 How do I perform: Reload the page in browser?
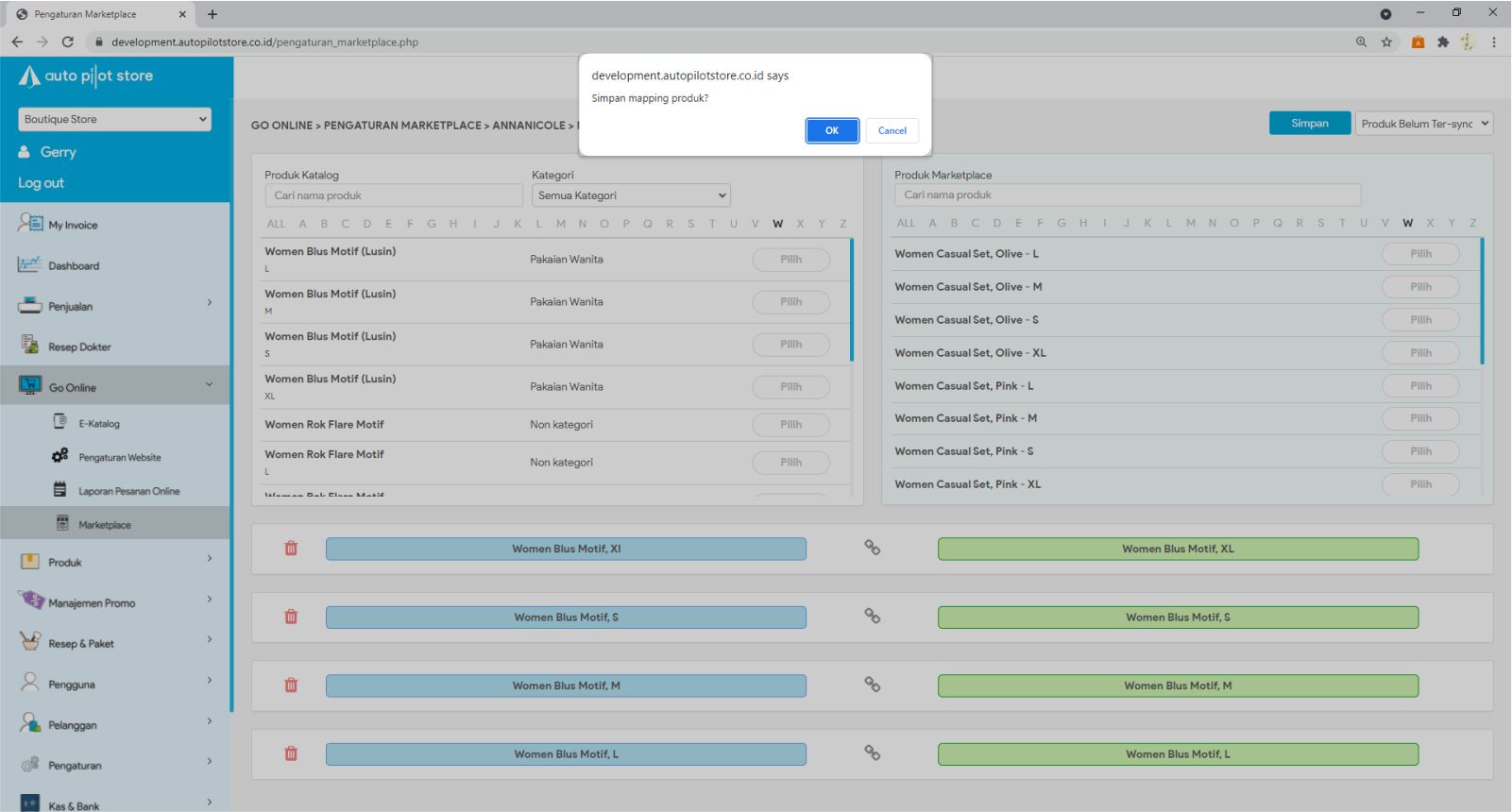pyautogui.click(x=68, y=42)
